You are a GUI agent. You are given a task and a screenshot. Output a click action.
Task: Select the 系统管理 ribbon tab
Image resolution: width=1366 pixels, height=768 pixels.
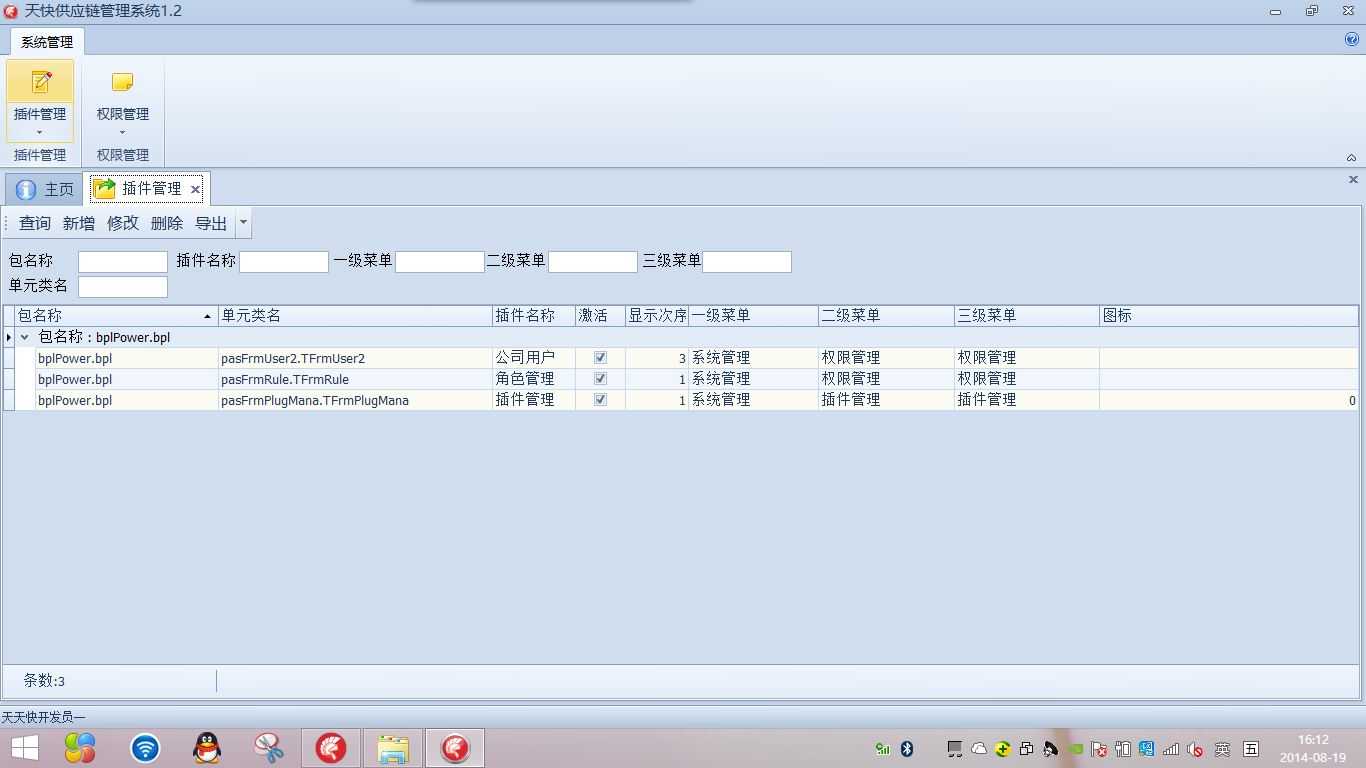coord(47,42)
